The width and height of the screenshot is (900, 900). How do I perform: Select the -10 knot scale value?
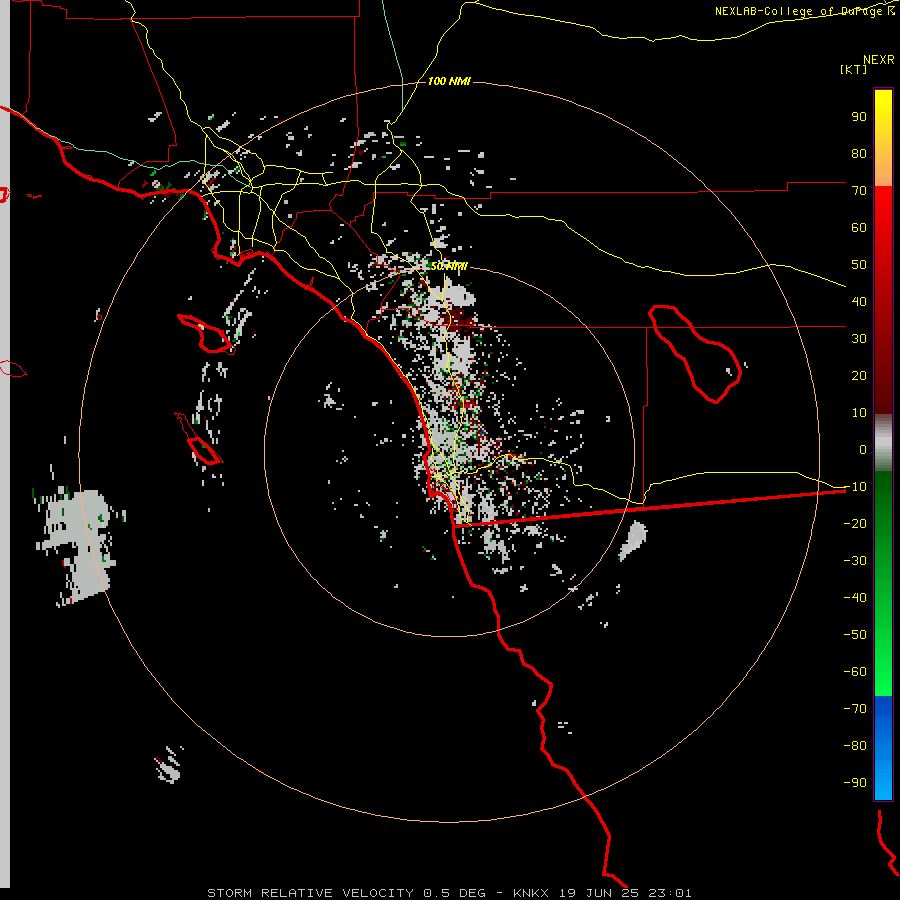(x=855, y=487)
